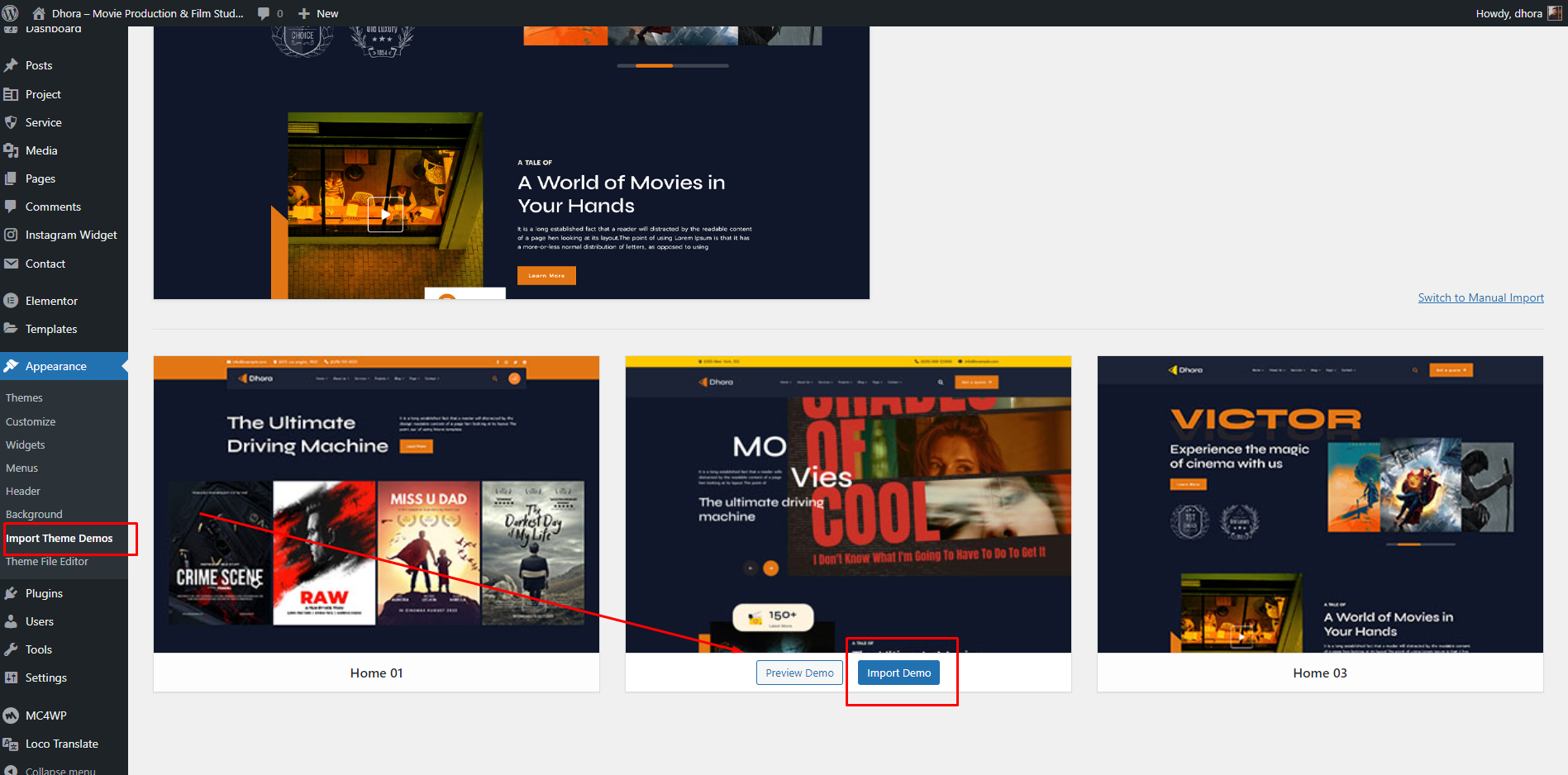Image resolution: width=1568 pixels, height=775 pixels.
Task: Click the Preview Demo button
Action: coord(799,673)
